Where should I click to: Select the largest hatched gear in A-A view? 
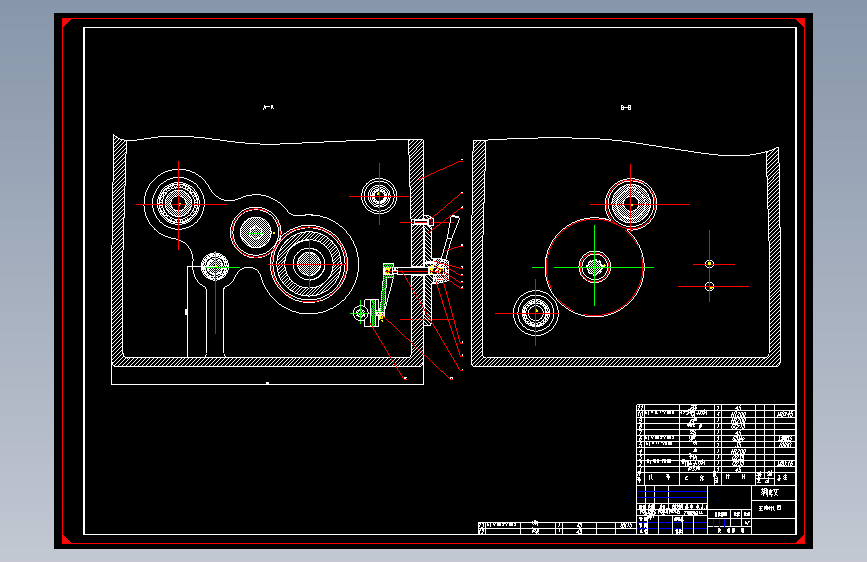point(309,264)
